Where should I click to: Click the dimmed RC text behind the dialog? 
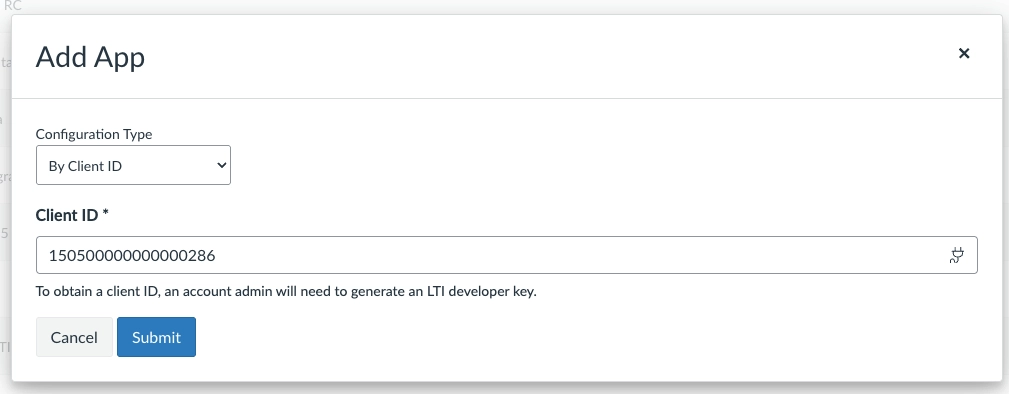coord(13,6)
